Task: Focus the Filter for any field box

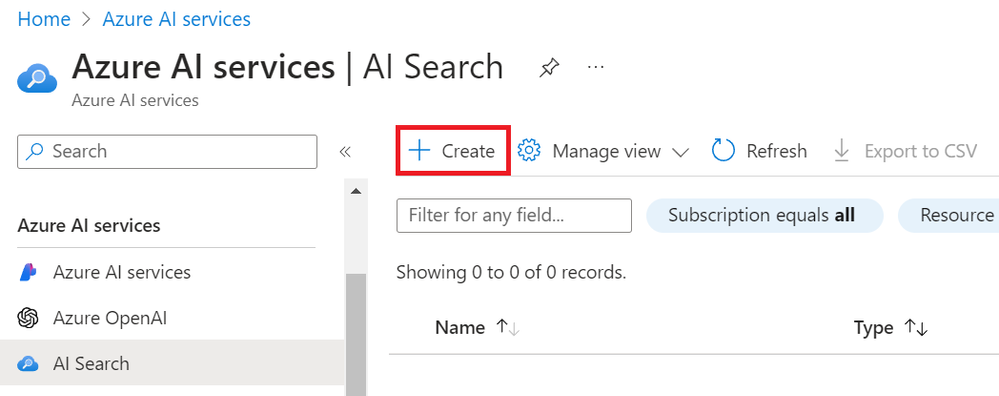Action: tap(514, 215)
